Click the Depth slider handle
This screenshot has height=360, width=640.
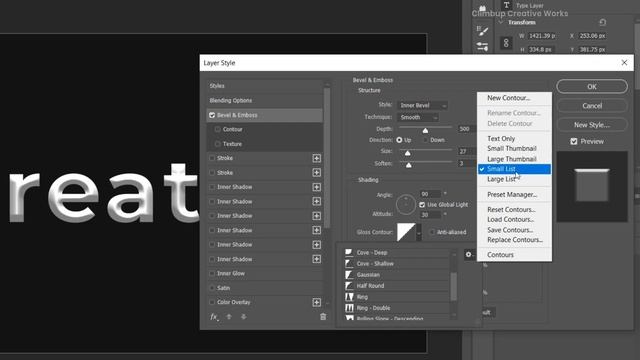(425, 131)
